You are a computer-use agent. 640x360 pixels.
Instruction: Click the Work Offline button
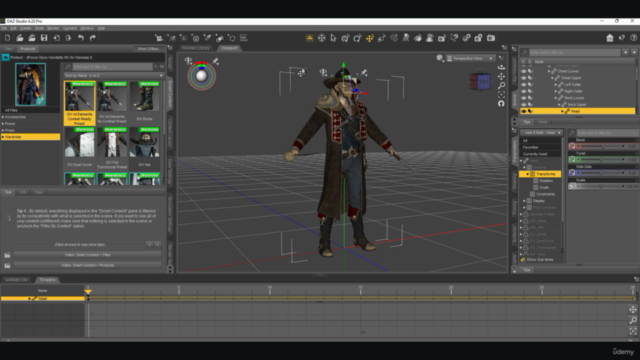[148, 49]
